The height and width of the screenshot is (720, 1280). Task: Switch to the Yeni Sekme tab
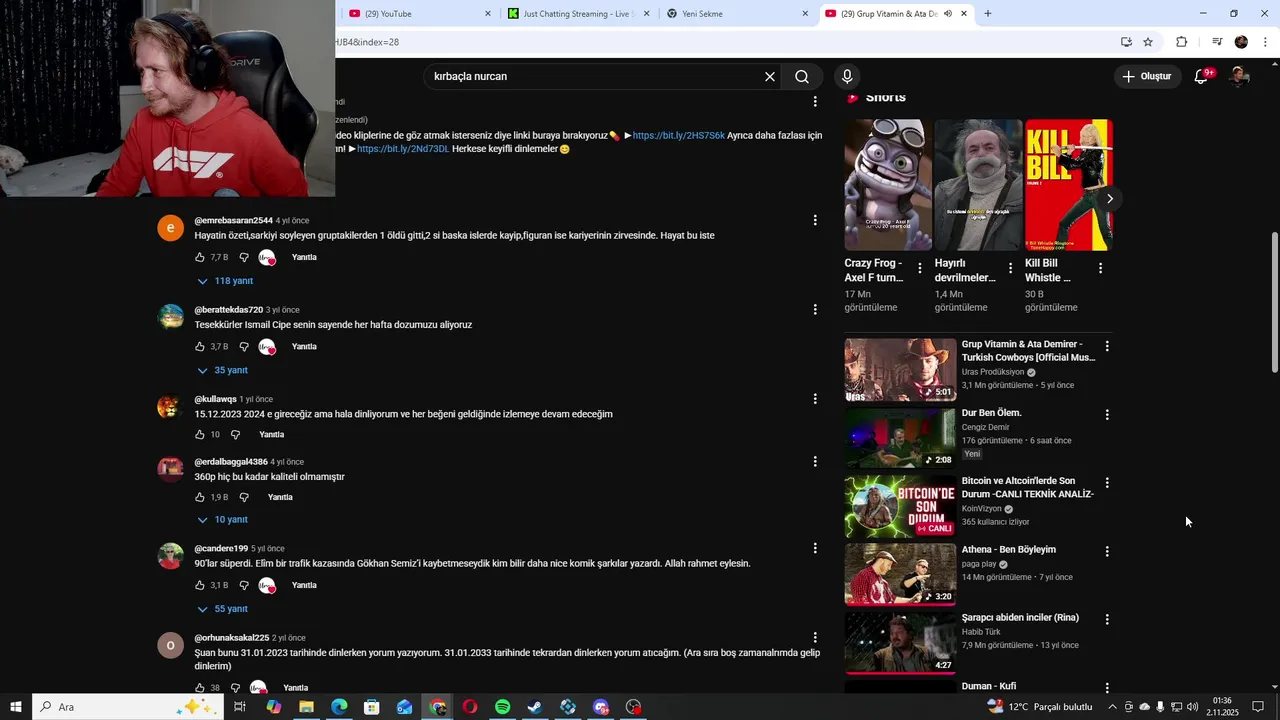click(x=735, y=14)
